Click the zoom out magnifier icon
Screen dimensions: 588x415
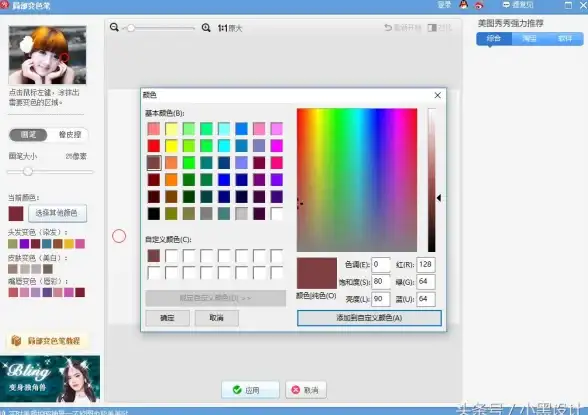[x=114, y=27]
